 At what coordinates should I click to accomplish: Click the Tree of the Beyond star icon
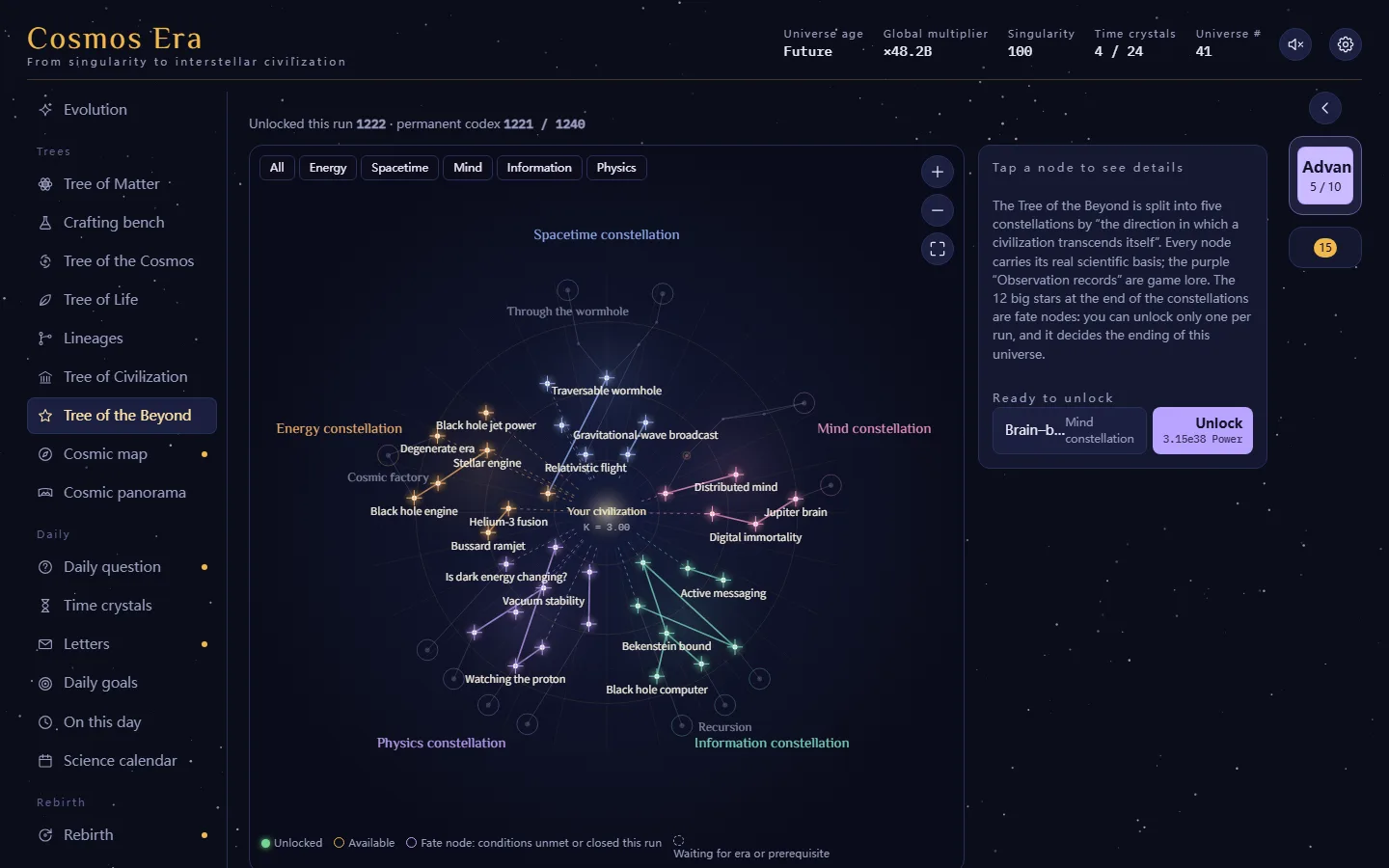[45, 416]
